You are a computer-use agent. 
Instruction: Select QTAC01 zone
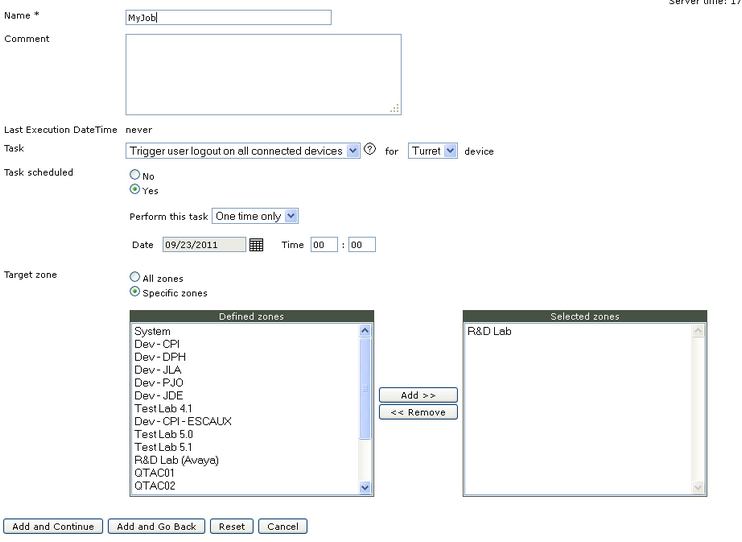coord(246,472)
